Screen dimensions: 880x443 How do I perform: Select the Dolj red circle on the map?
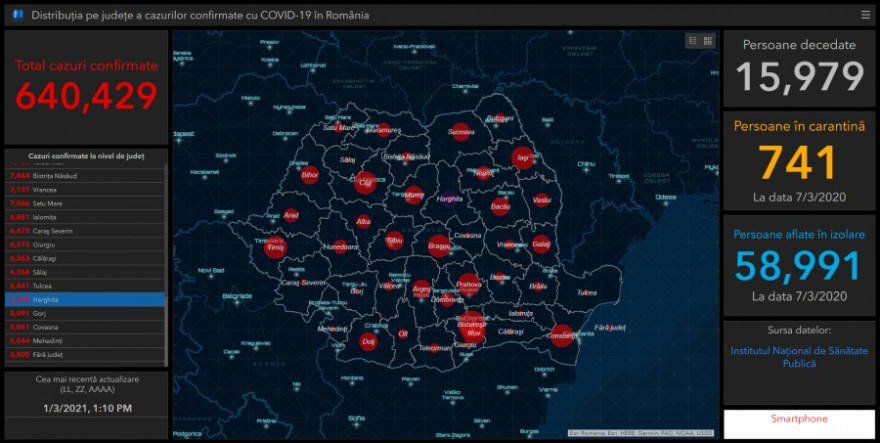coord(368,342)
